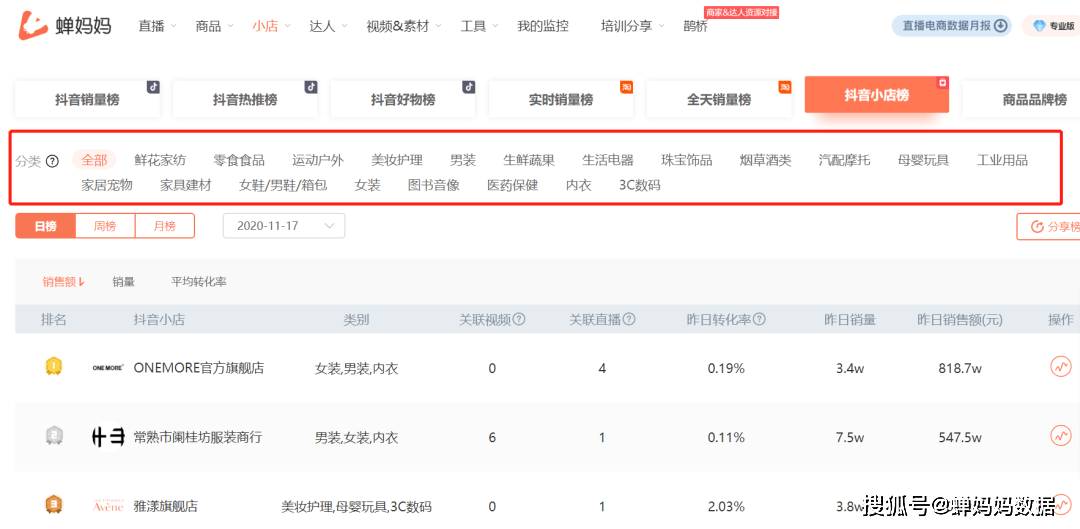Click the download icon on 直播电商数据月报
The width and height of the screenshot is (1080, 529).
1001,25
